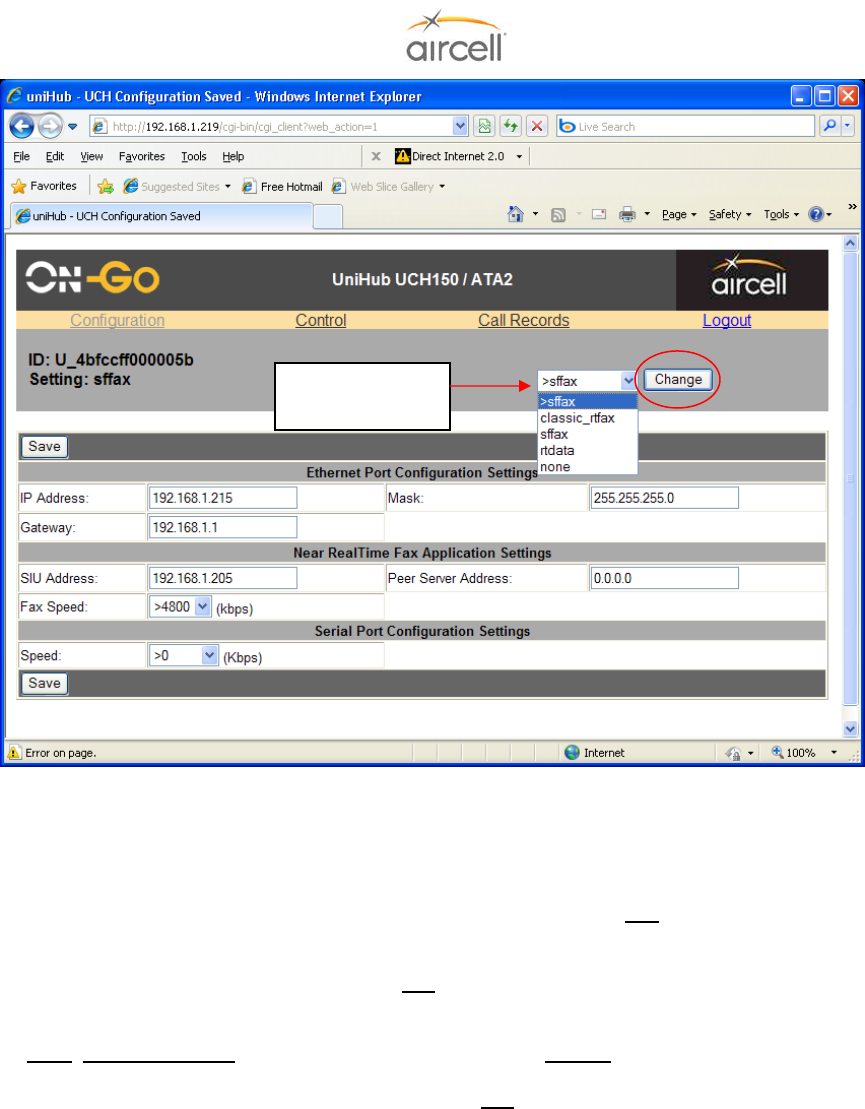Switch to uniHub UCH Configuration Saved tab
The height and width of the screenshot is (1109, 865).
(162, 216)
